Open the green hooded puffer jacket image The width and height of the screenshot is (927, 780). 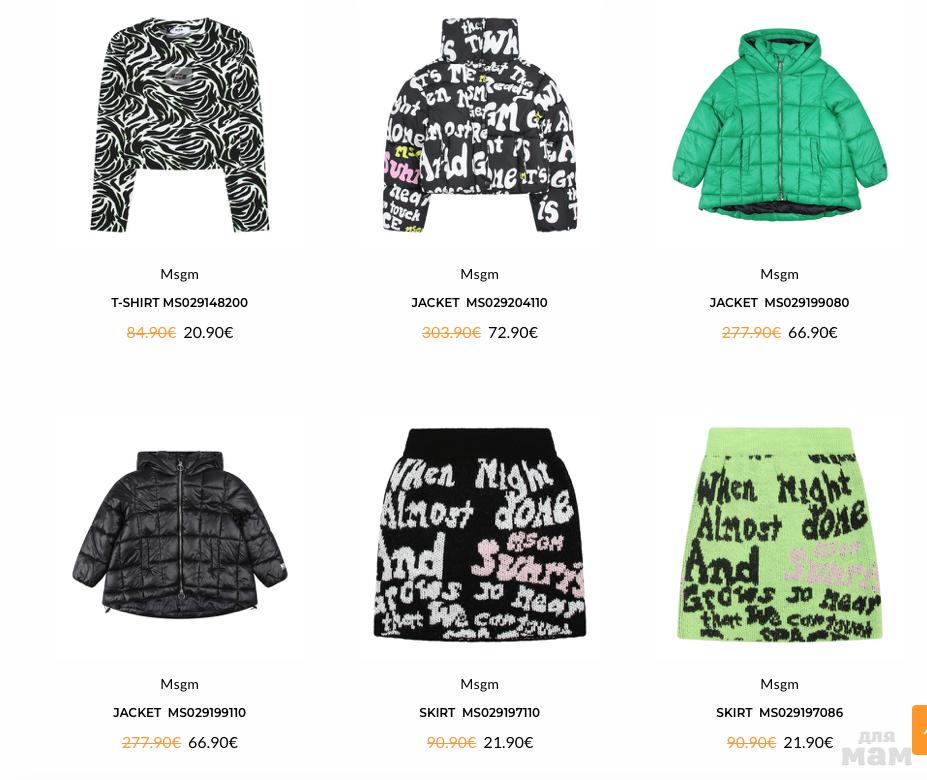[779, 125]
